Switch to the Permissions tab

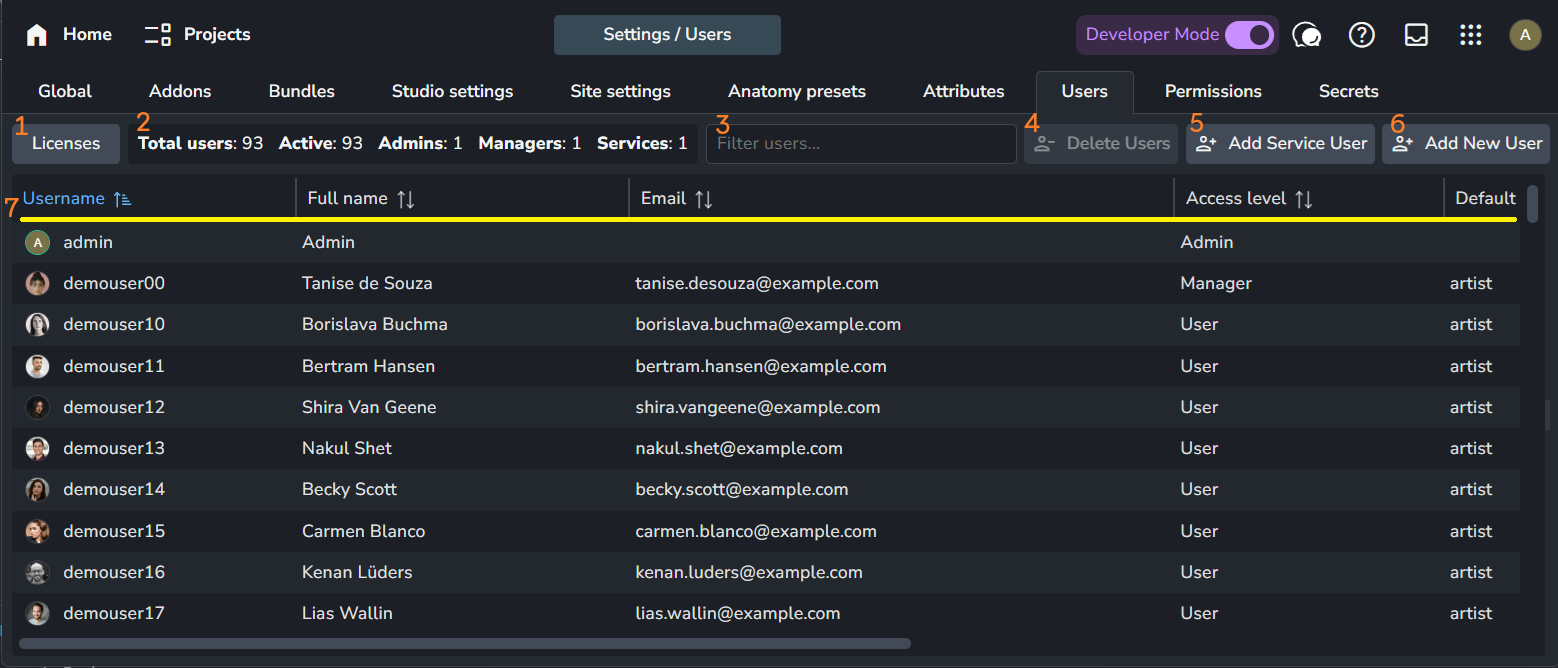(x=1212, y=92)
